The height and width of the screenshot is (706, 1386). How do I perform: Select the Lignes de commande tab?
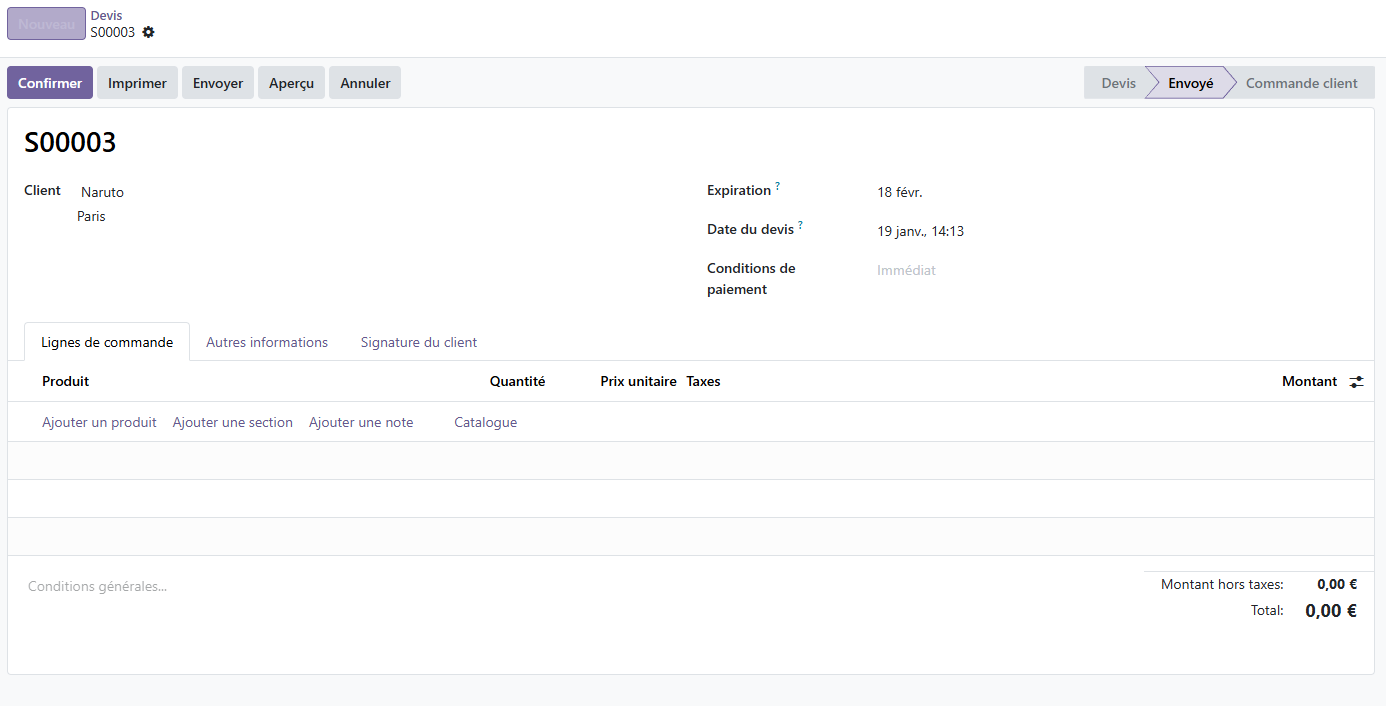click(x=107, y=342)
